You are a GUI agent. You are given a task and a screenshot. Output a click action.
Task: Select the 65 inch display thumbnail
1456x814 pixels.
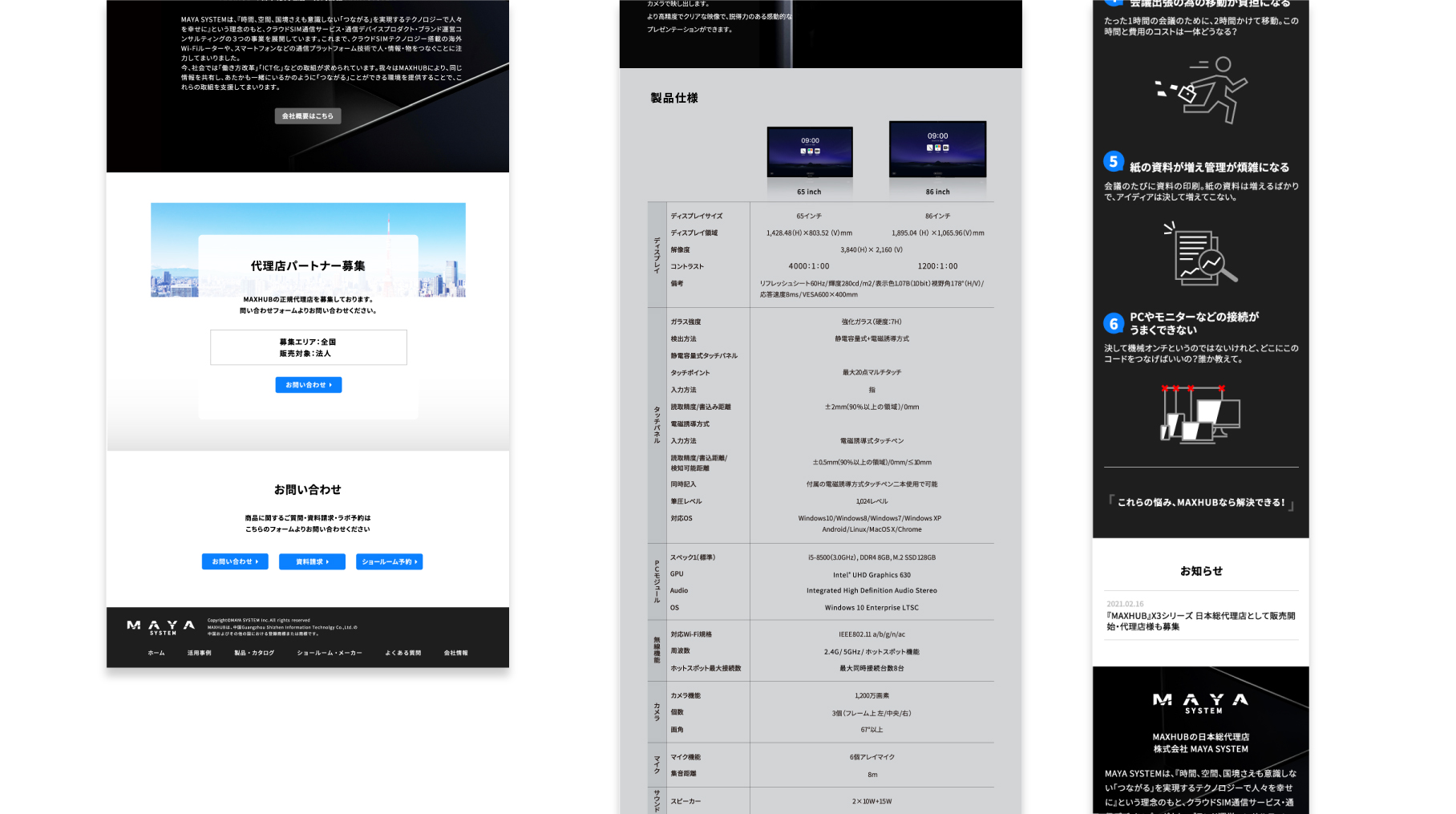[x=810, y=152]
